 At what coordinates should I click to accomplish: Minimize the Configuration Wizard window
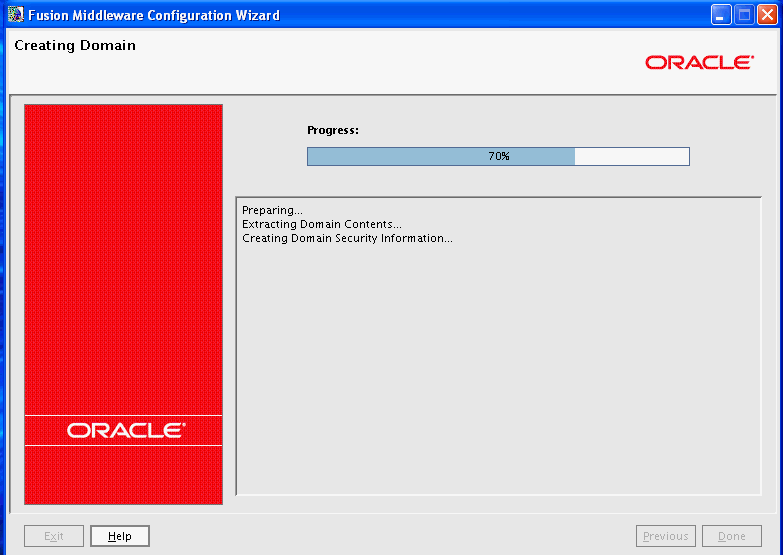point(721,15)
